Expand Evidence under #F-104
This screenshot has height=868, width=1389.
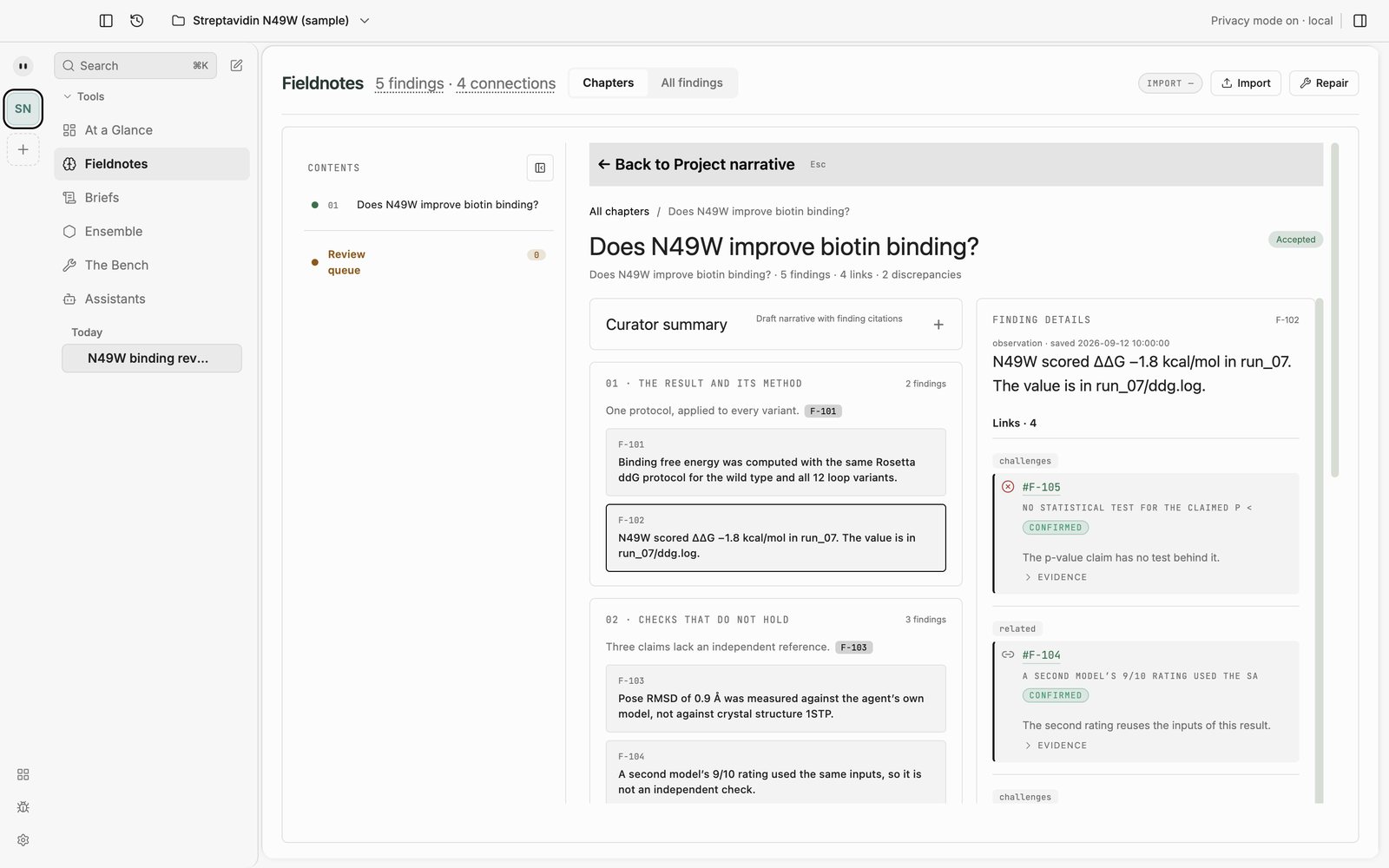tap(1056, 746)
